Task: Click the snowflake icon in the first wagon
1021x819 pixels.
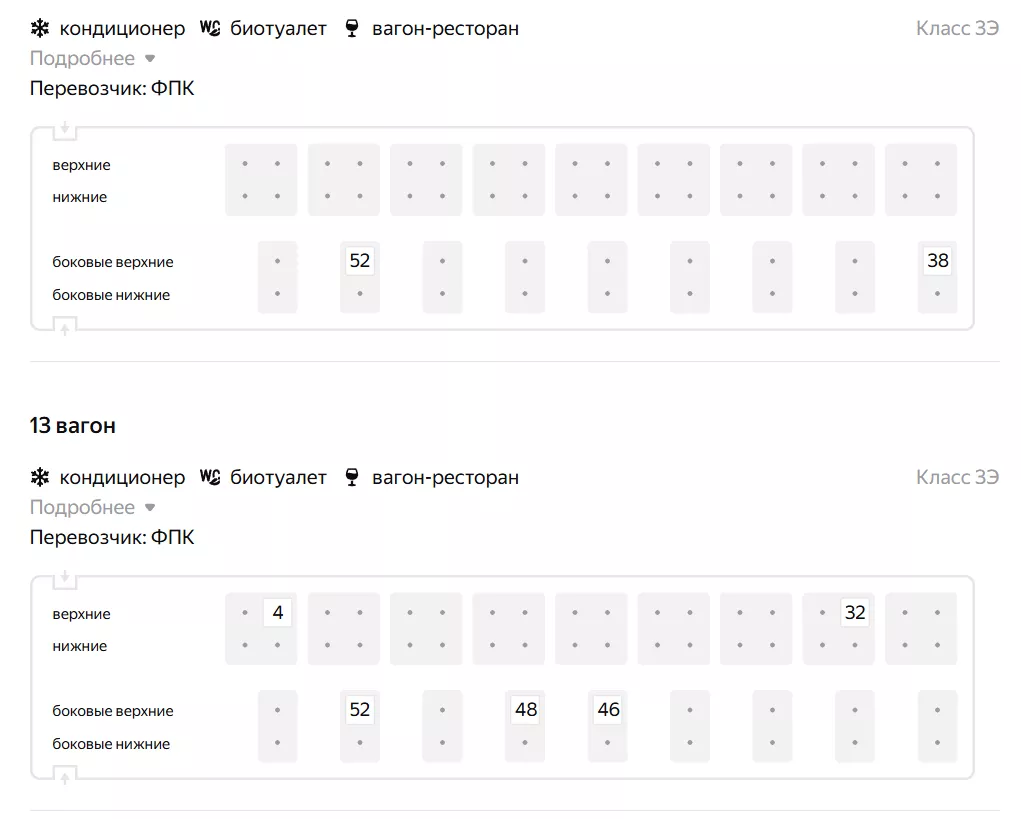Action: 40,28
